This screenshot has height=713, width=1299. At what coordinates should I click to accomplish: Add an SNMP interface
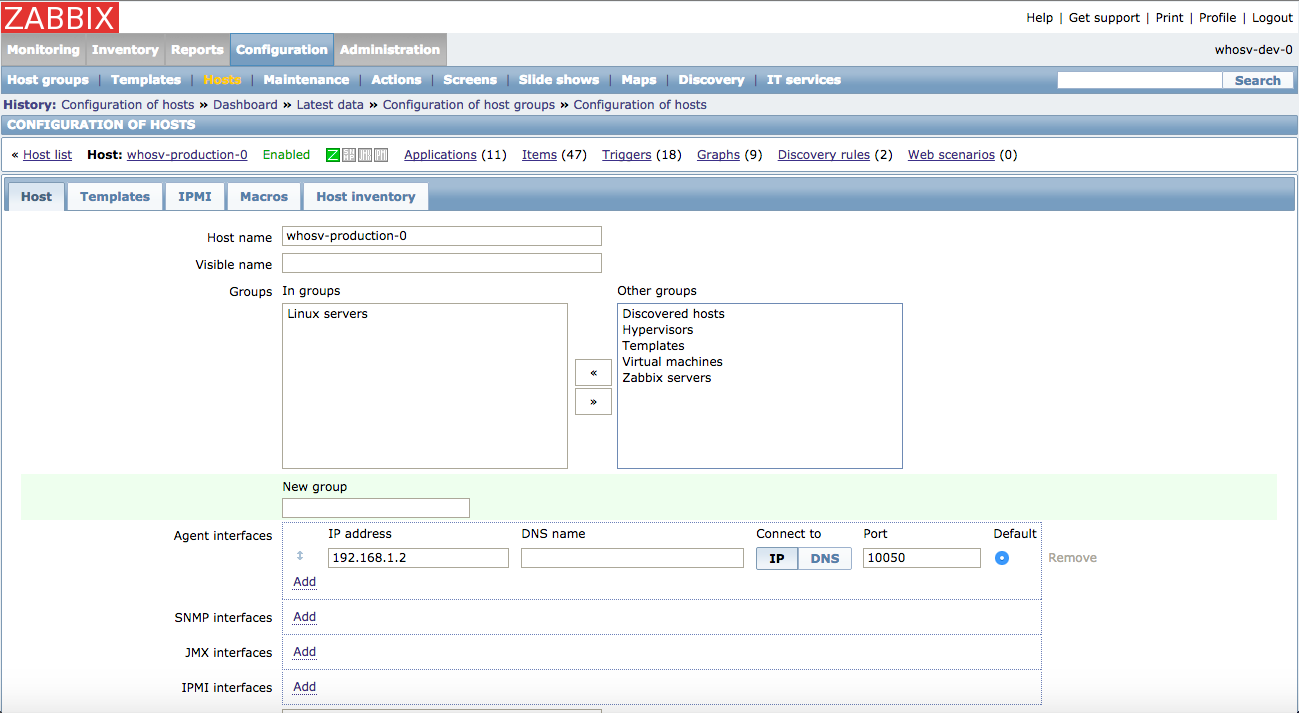tap(304, 617)
